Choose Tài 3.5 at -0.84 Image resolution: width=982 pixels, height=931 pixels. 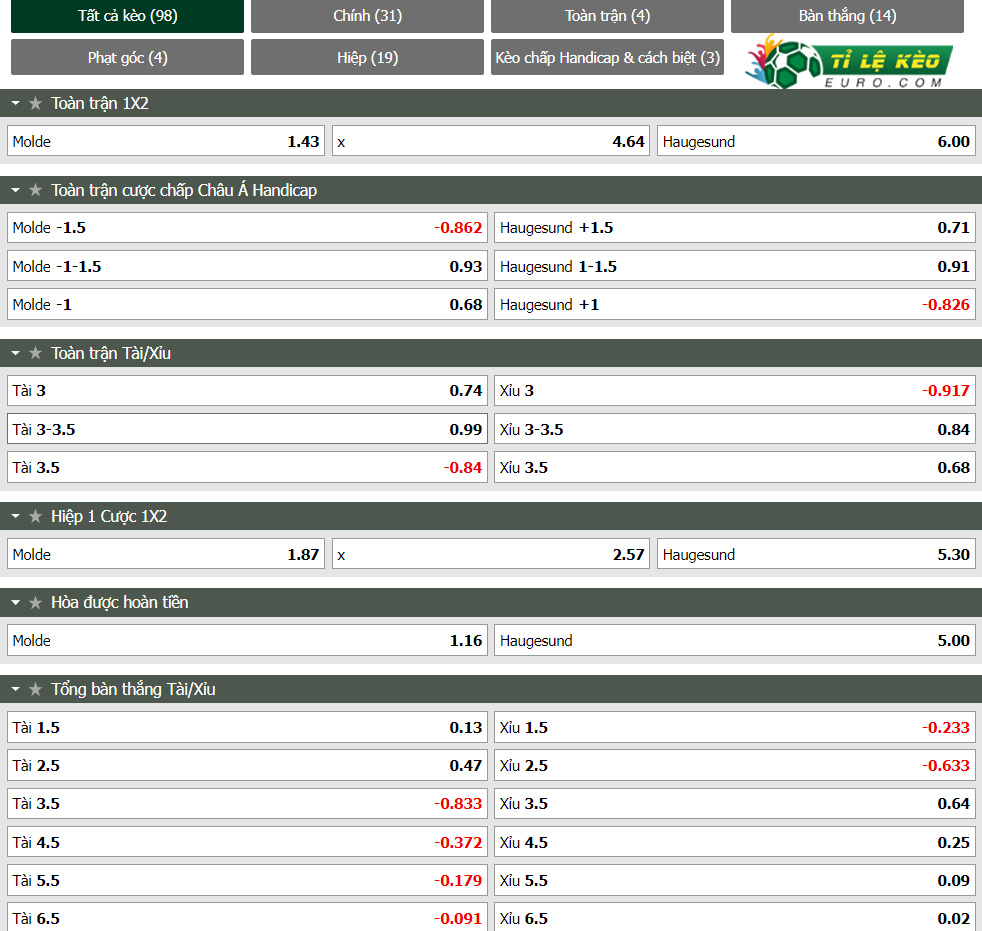click(x=247, y=467)
